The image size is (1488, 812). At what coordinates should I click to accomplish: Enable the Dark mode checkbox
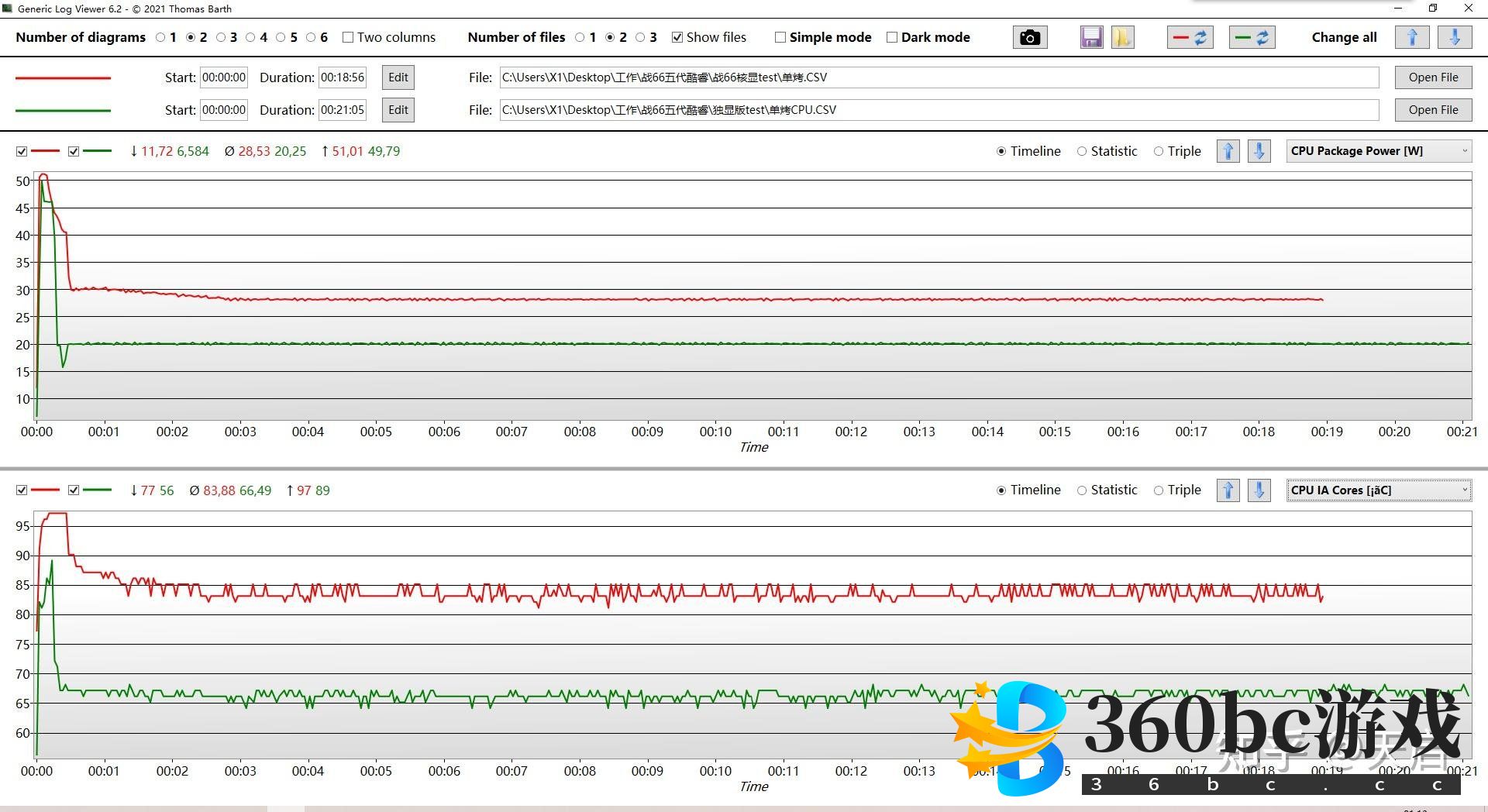pyautogui.click(x=892, y=37)
